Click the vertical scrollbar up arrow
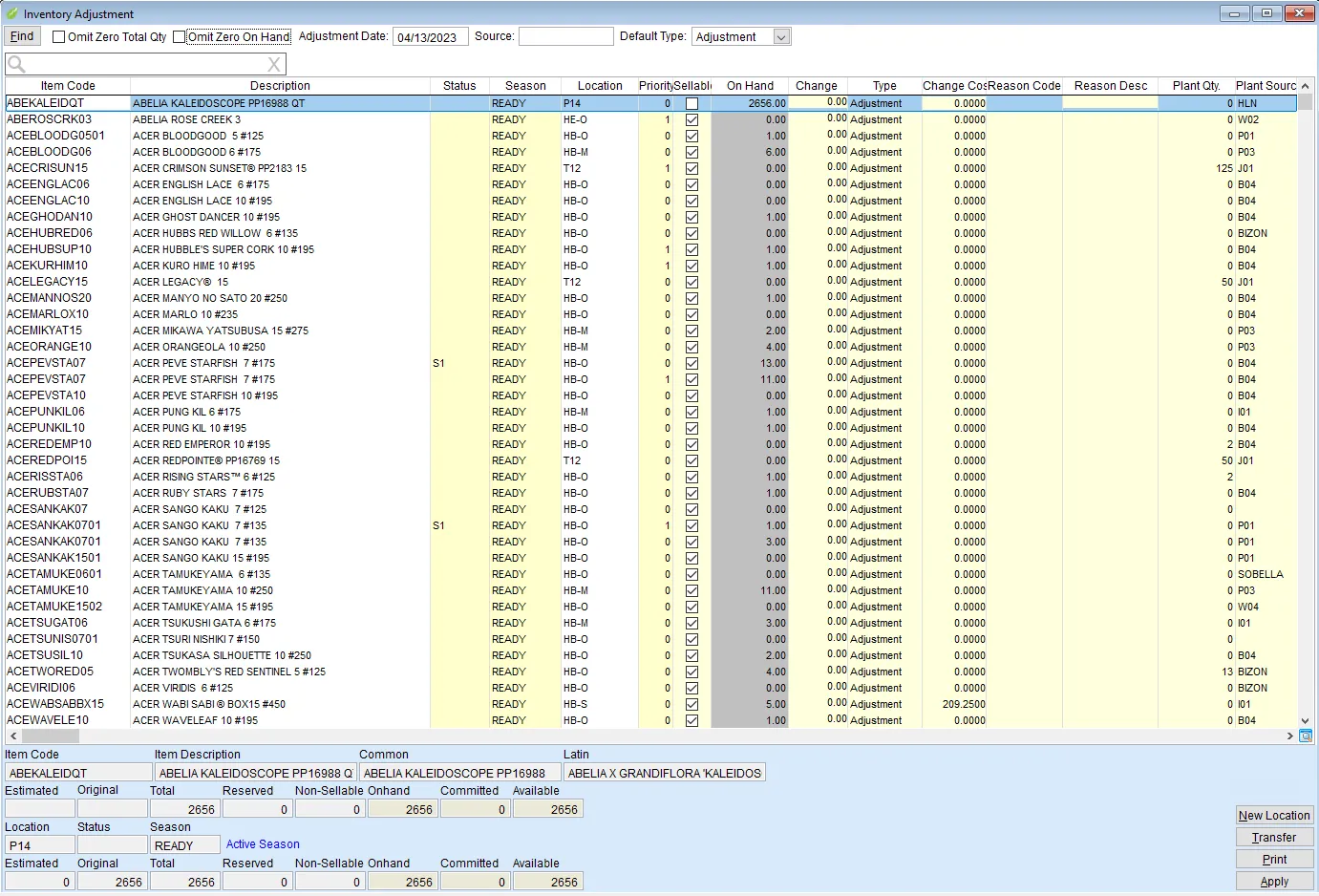The image size is (1319, 896). (1305, 86)
